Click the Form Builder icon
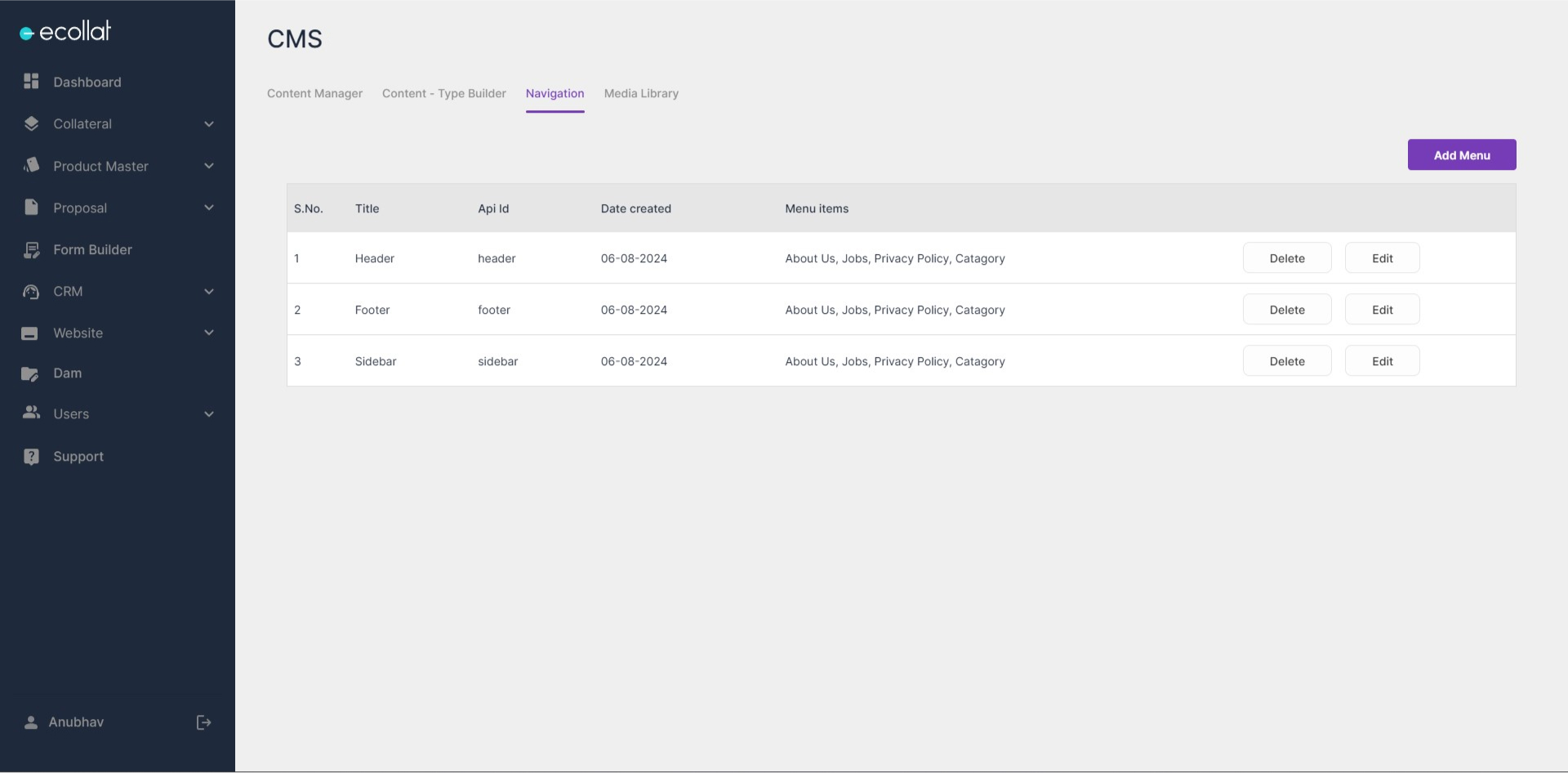This screenshot has height=773, width=1568. [x=31, y=249]
